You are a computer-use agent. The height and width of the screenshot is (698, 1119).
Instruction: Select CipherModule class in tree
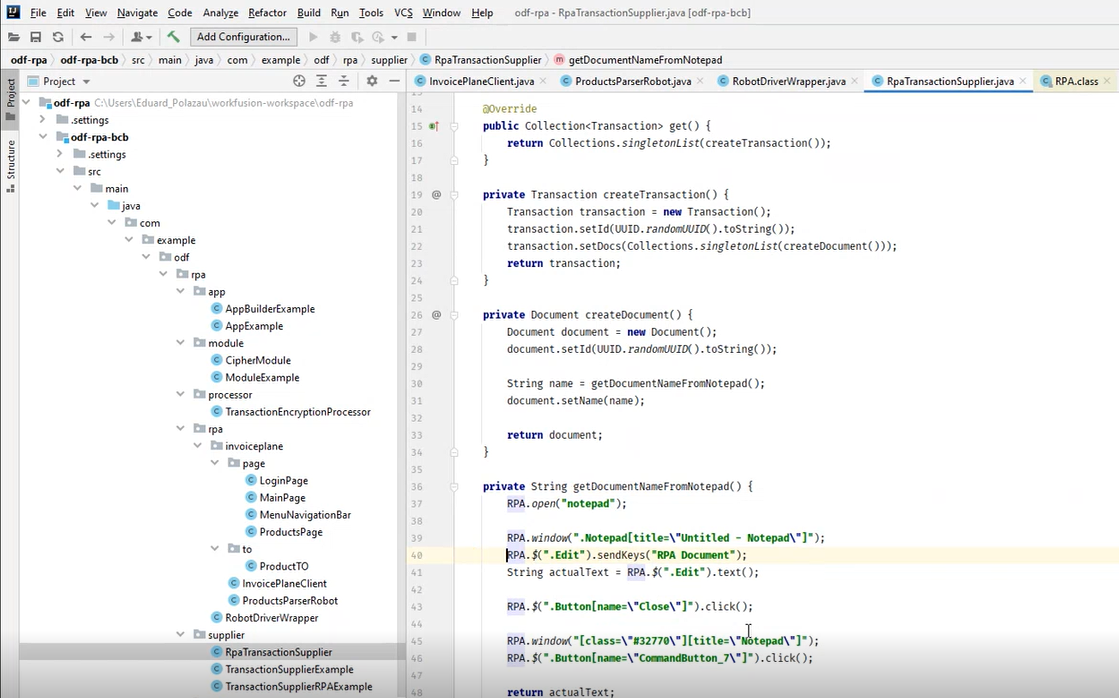[258, 360]
